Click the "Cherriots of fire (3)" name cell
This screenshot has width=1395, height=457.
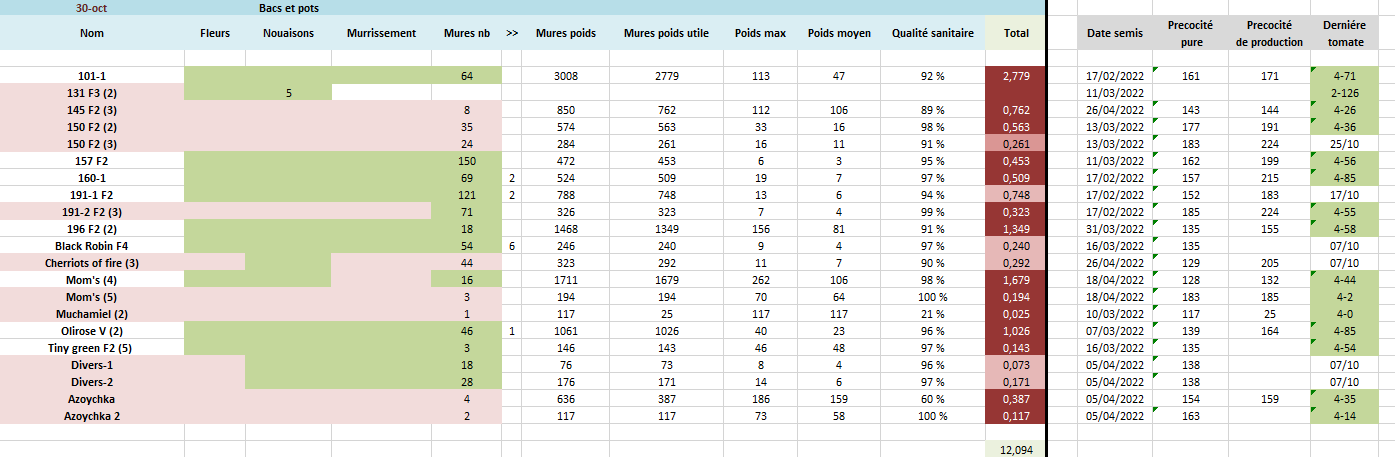pos(92,262)
